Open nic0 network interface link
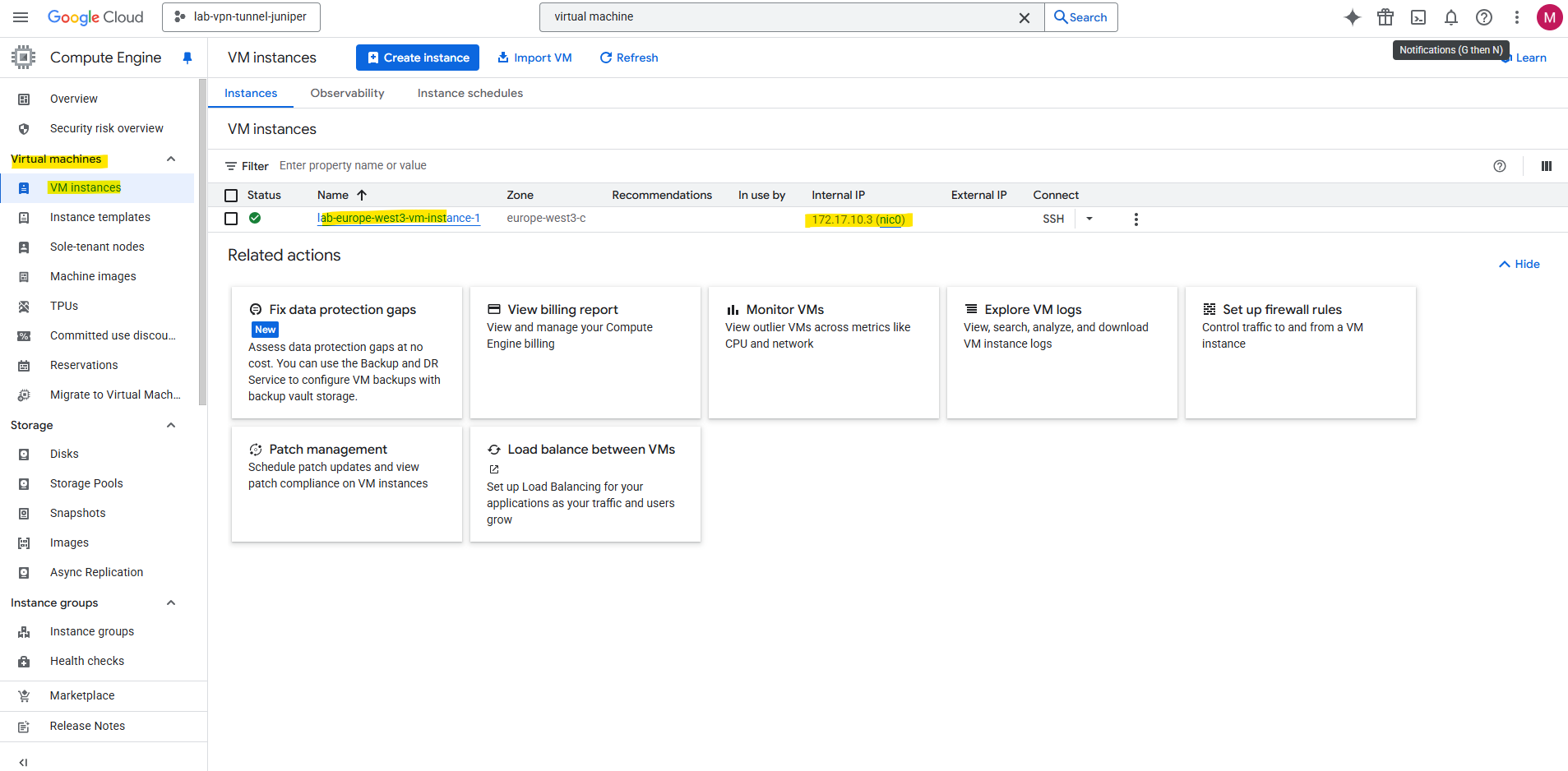 tap(890, 219)
